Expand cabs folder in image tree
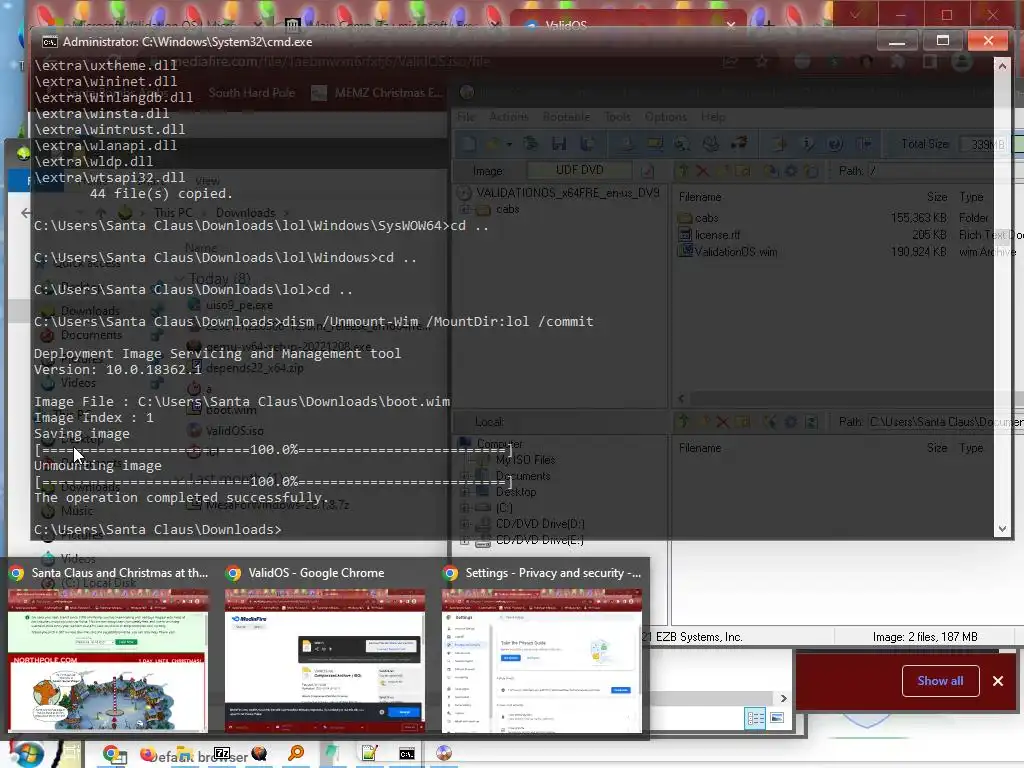 465,210
